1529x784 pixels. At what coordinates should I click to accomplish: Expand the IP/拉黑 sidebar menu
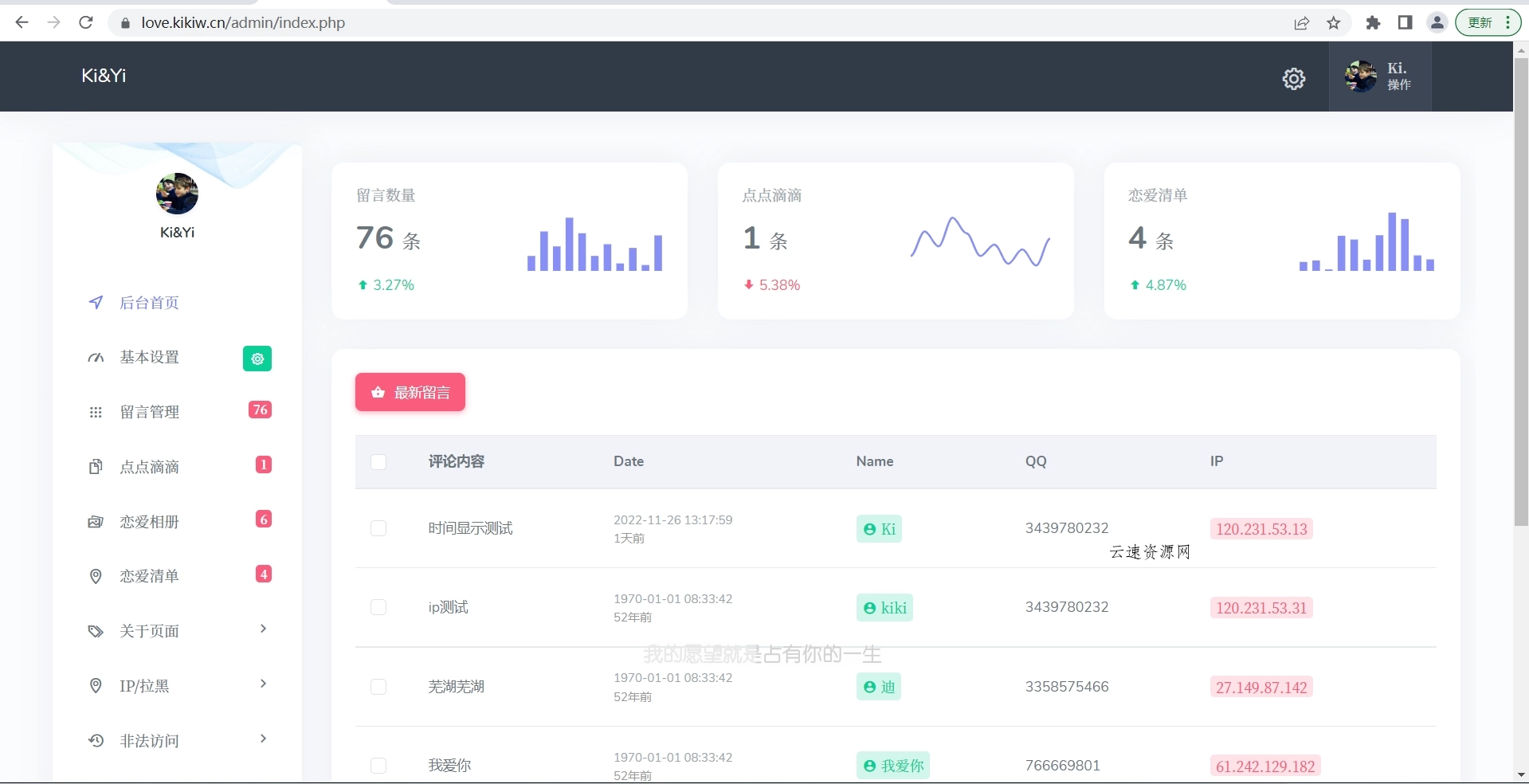(x=263, y=684)
